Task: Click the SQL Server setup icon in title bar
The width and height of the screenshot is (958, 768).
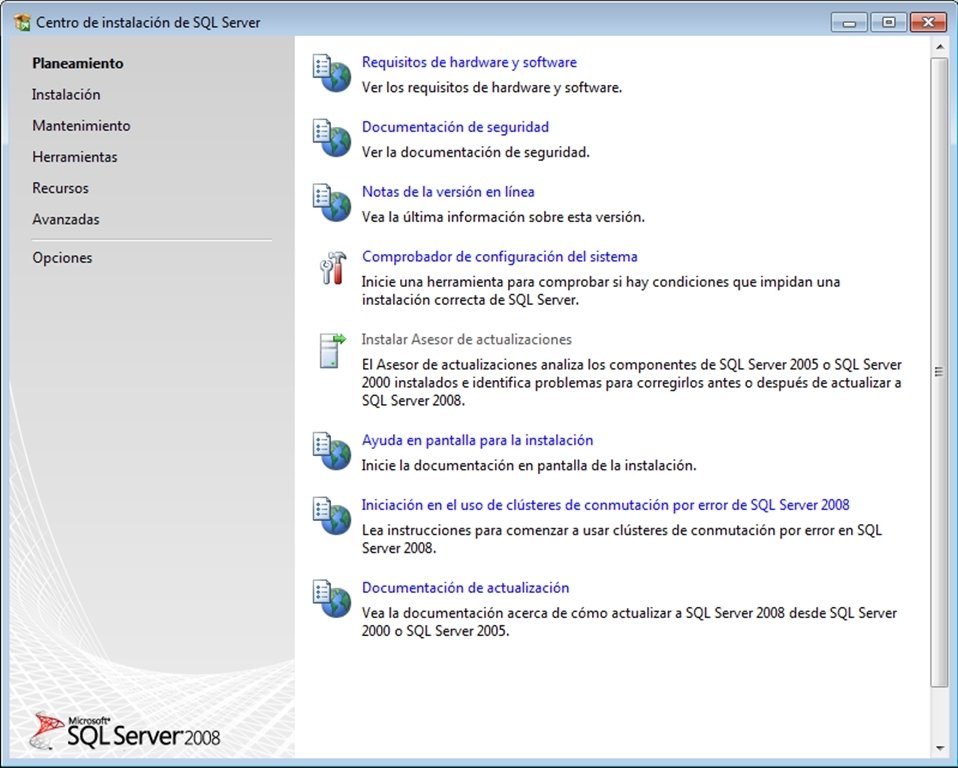Action: 22,23
